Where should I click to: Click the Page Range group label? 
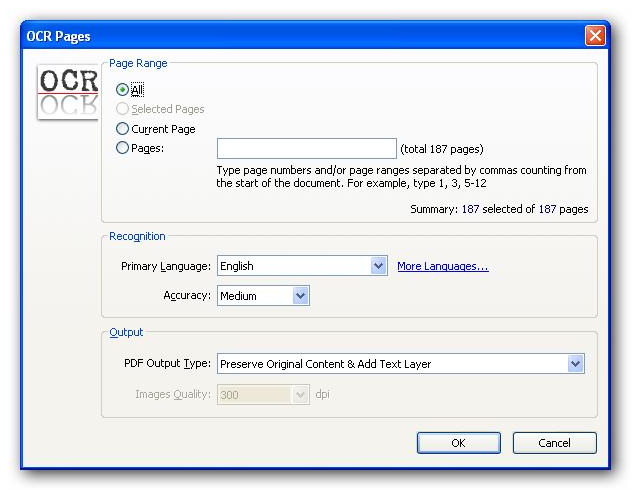[138, 63]
